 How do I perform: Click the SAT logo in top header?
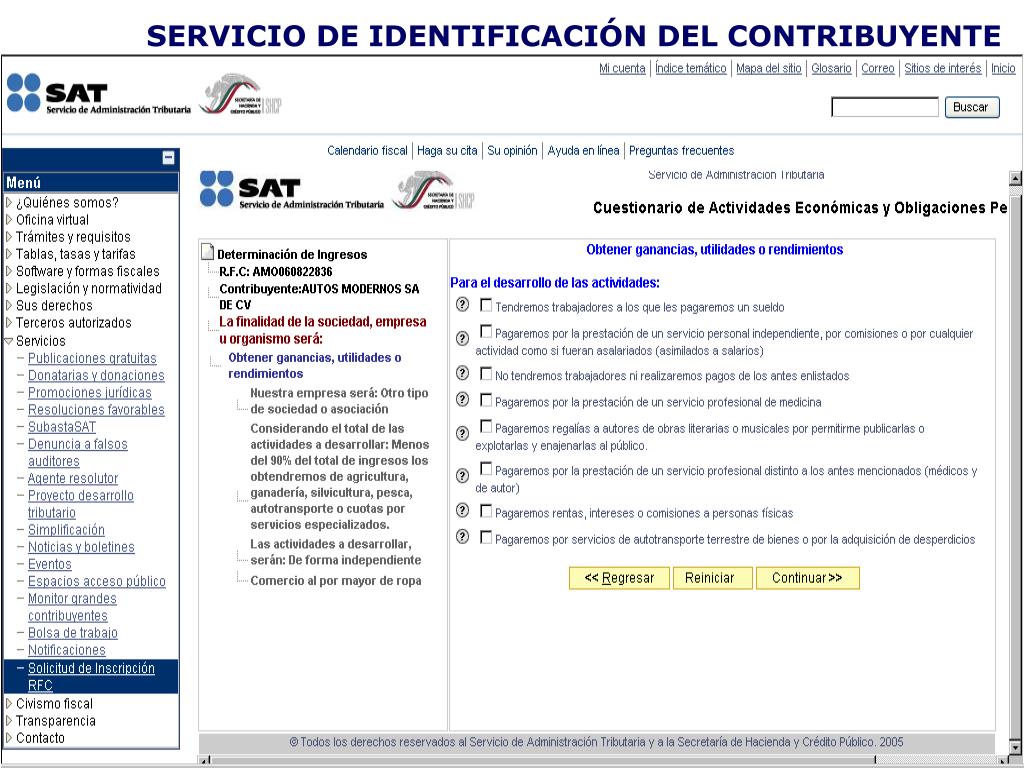tap(99, 93)
